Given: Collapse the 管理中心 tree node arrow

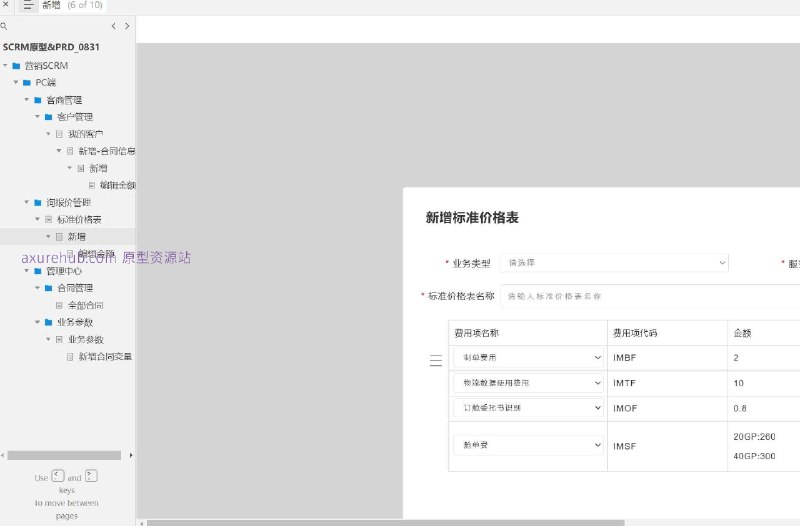Looking at the screenshot, I should (27, 270).
